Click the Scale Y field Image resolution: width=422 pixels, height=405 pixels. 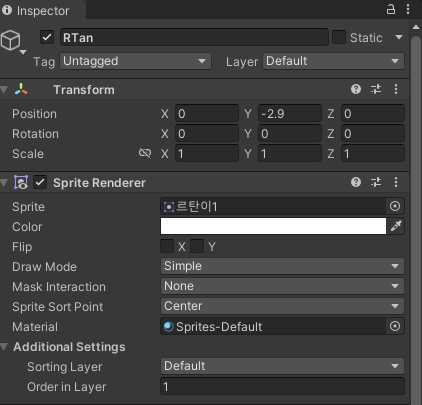coord(290,153)
